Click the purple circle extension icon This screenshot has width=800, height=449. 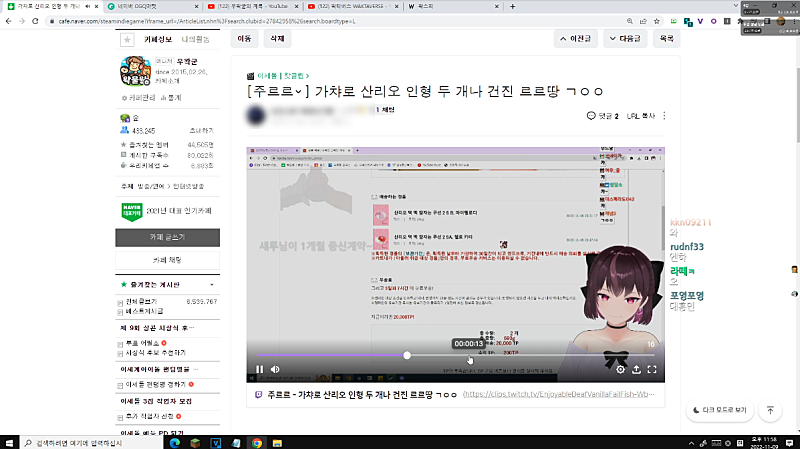(x=714, y=21)
